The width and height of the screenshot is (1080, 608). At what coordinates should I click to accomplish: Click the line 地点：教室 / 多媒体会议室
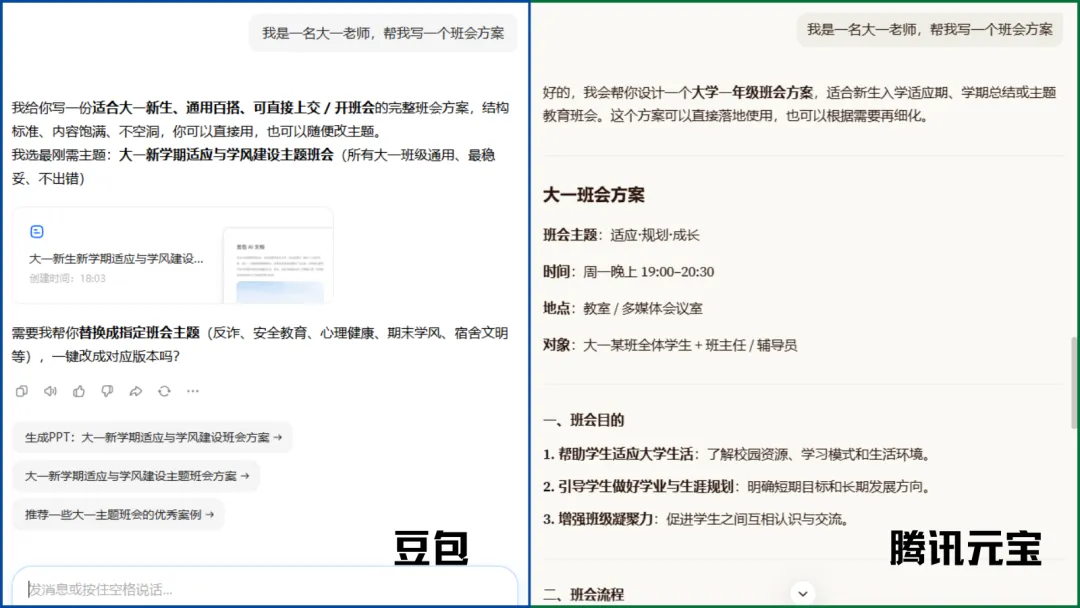(623, 308)
